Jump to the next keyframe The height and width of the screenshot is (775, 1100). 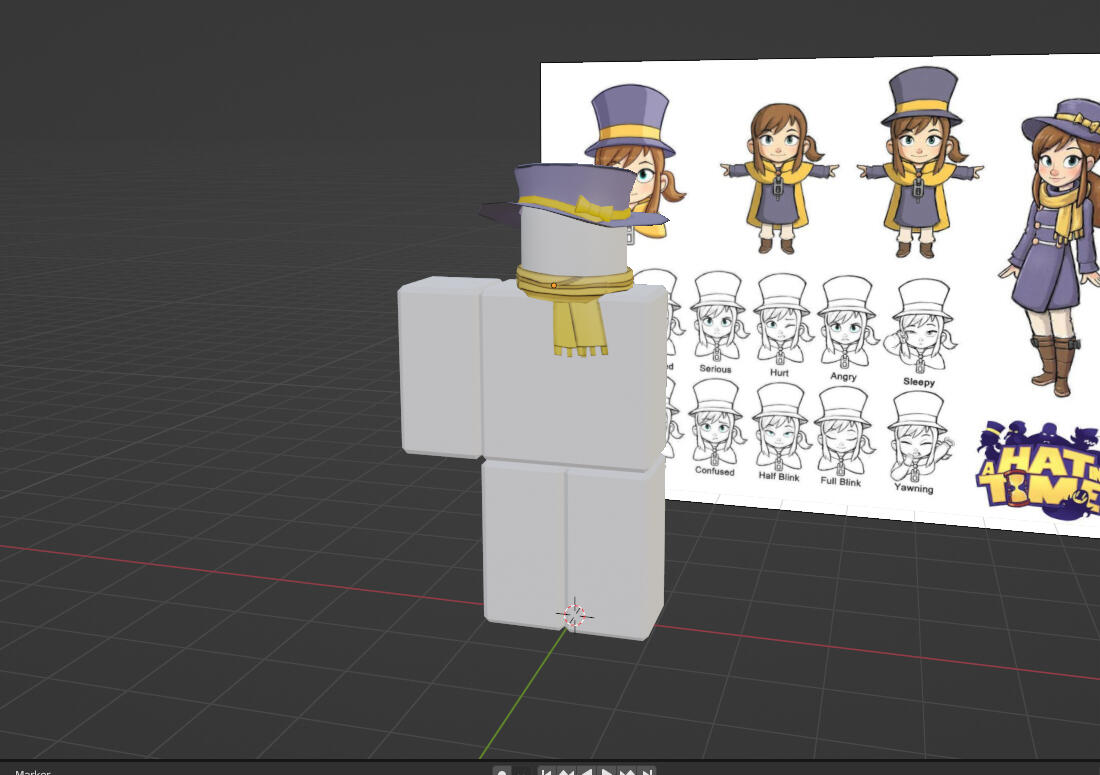(x=627, y=772)
